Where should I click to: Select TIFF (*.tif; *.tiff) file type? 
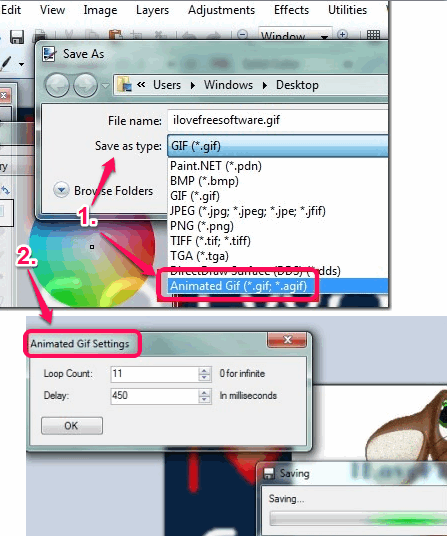click(278, 241)
